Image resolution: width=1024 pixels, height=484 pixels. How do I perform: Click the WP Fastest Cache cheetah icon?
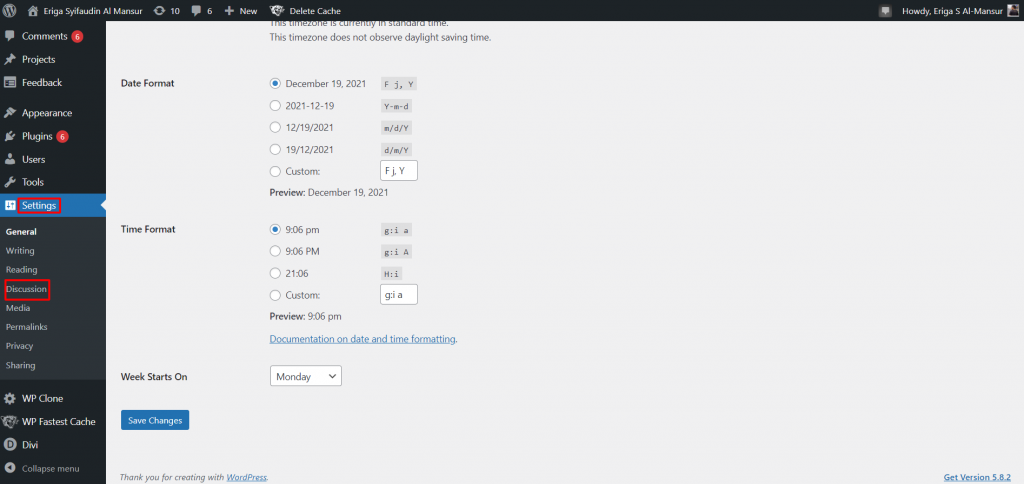10,421
